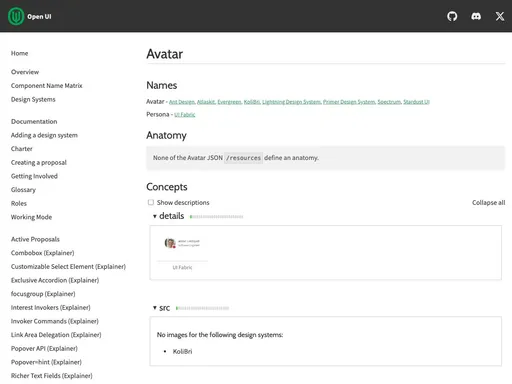The image size is (512, 384).
Task: Open Component Name Matrix page
Action: pos(46,86)
